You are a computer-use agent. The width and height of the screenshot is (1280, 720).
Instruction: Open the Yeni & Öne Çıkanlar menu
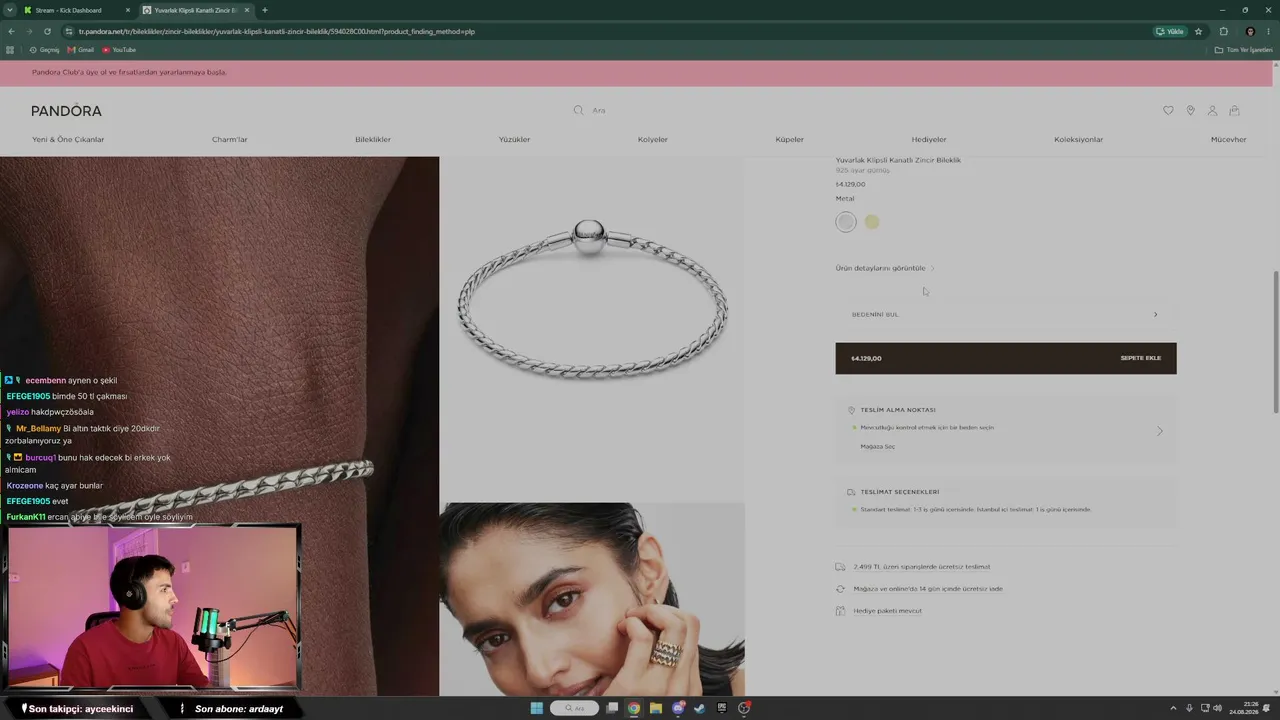tap(68, 140)
